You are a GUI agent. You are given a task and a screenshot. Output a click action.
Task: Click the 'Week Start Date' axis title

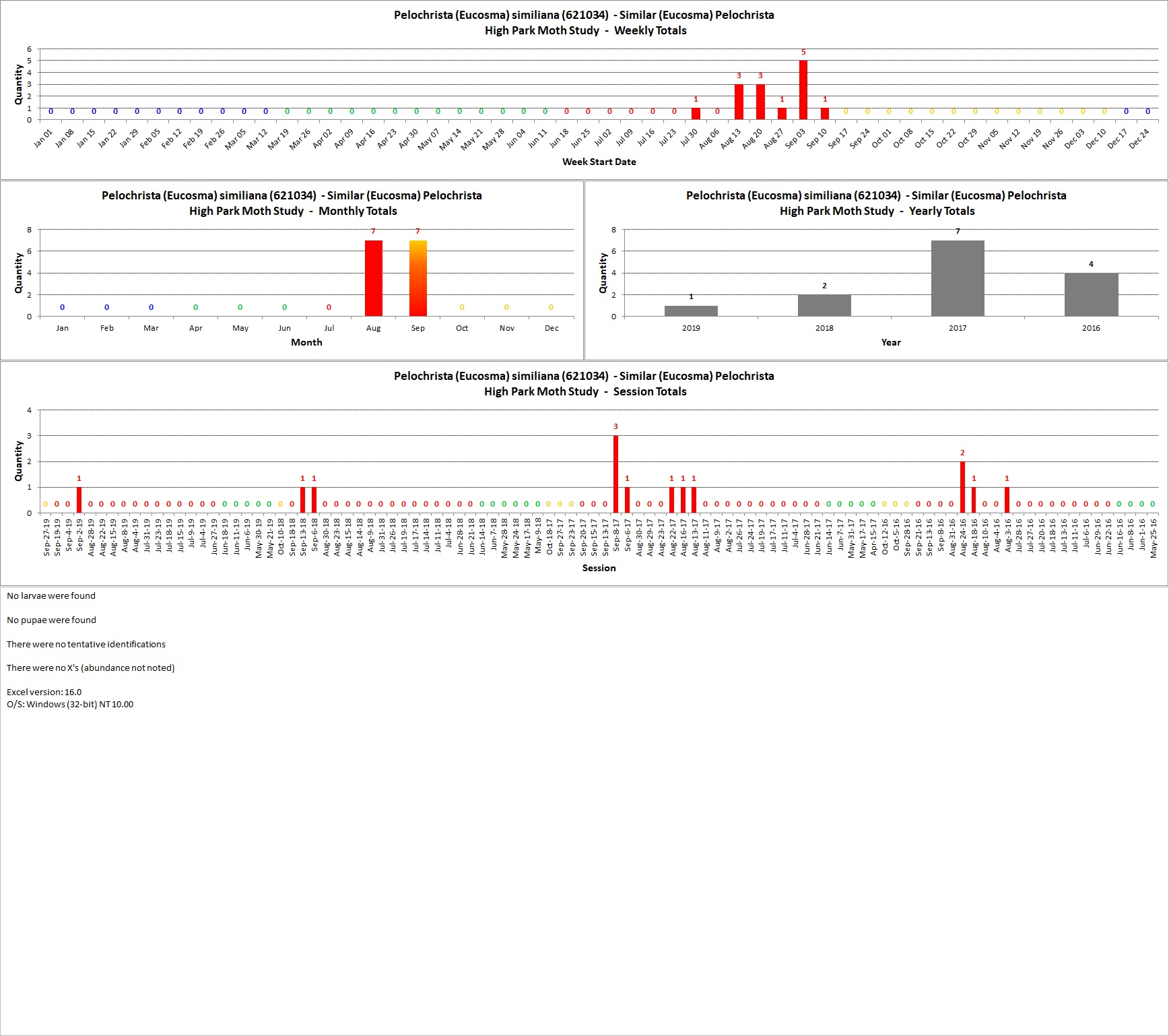click(x=599, y=162)
